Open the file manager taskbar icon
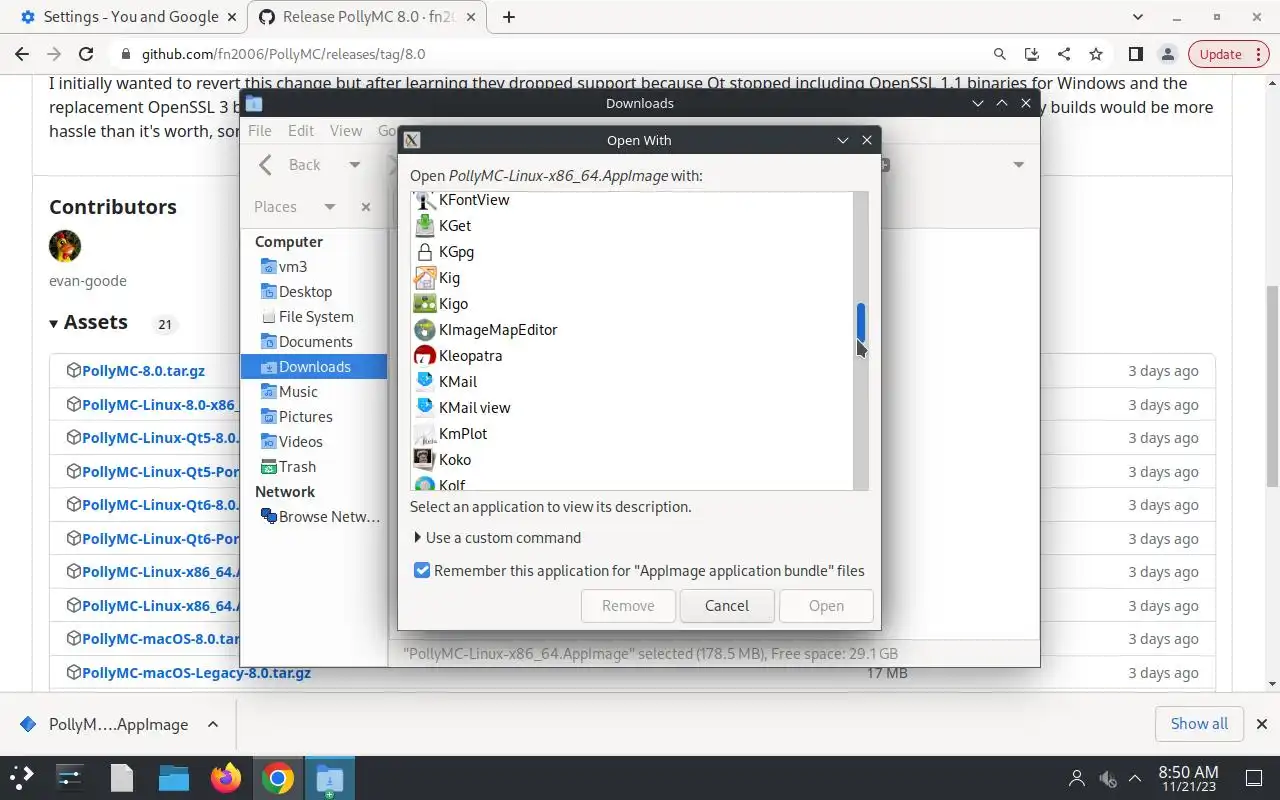The height and width of the screenshot is (800, 1280). pos(174,778)
